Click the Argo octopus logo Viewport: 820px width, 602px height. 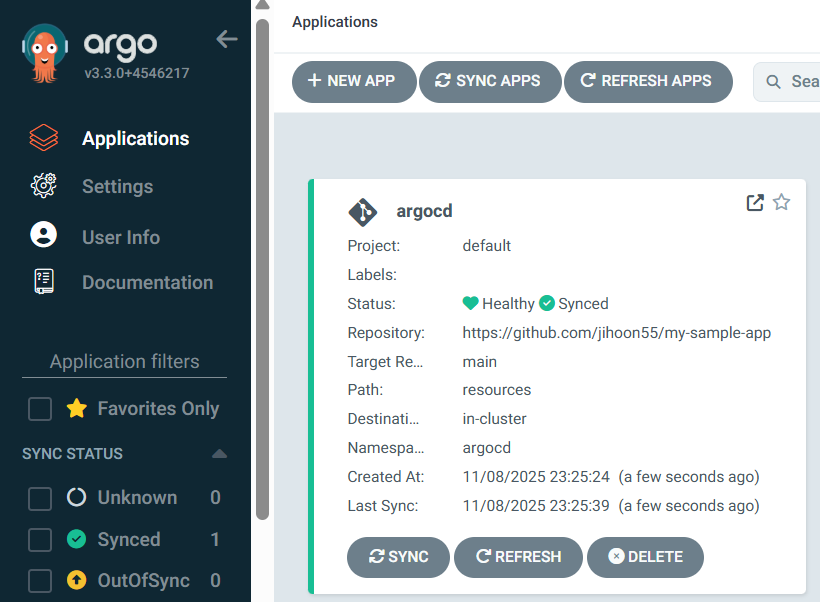pos(45,53)
